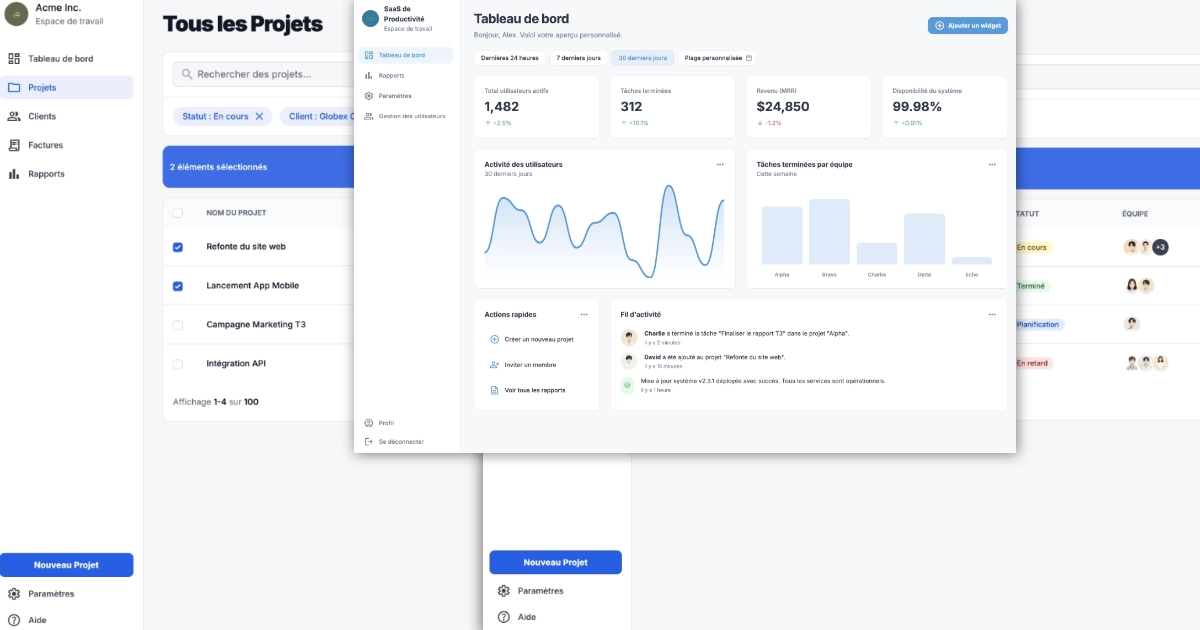
Task: Open the Factures receipt icon
Action: coord(14,145)
